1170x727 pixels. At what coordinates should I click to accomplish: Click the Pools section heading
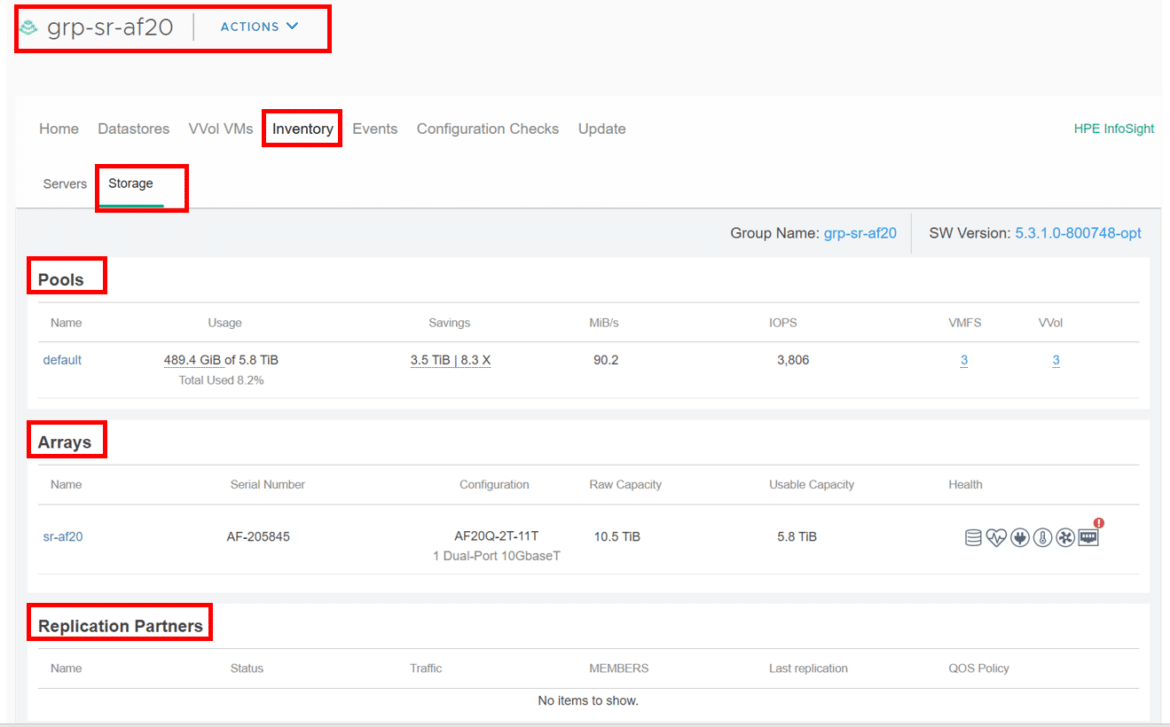[60, 279]
